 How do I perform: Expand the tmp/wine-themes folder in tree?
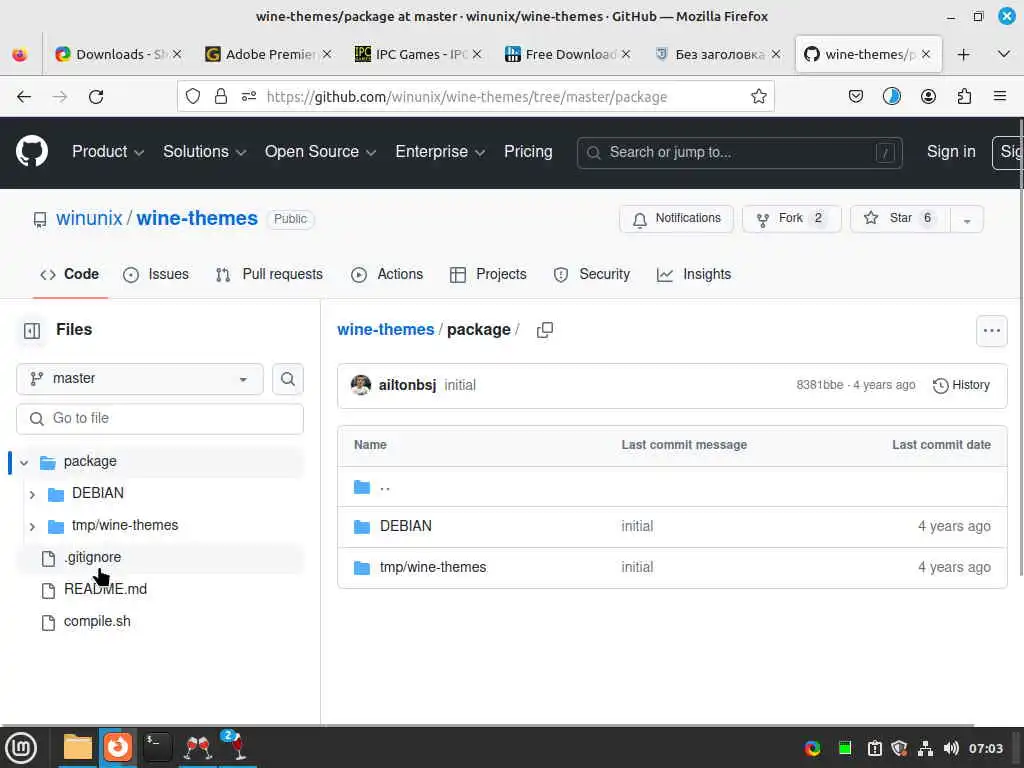(x=32, y=526)
